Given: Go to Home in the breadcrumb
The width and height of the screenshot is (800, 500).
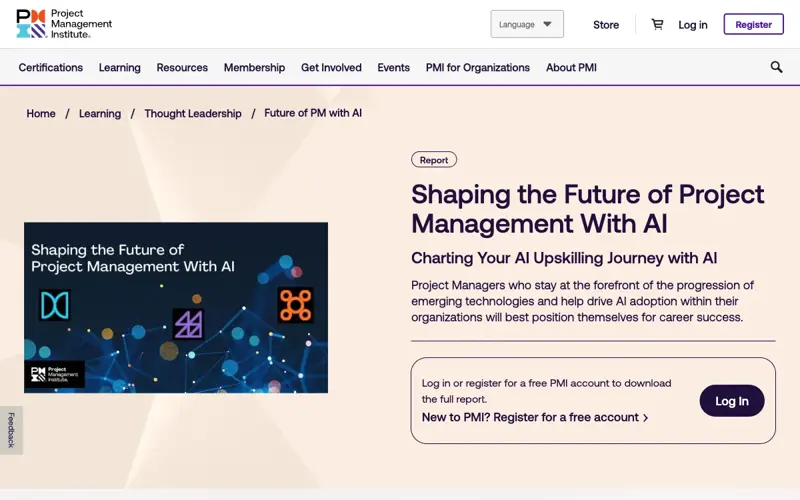Looking at the screenshot, I should coord(41,113).
